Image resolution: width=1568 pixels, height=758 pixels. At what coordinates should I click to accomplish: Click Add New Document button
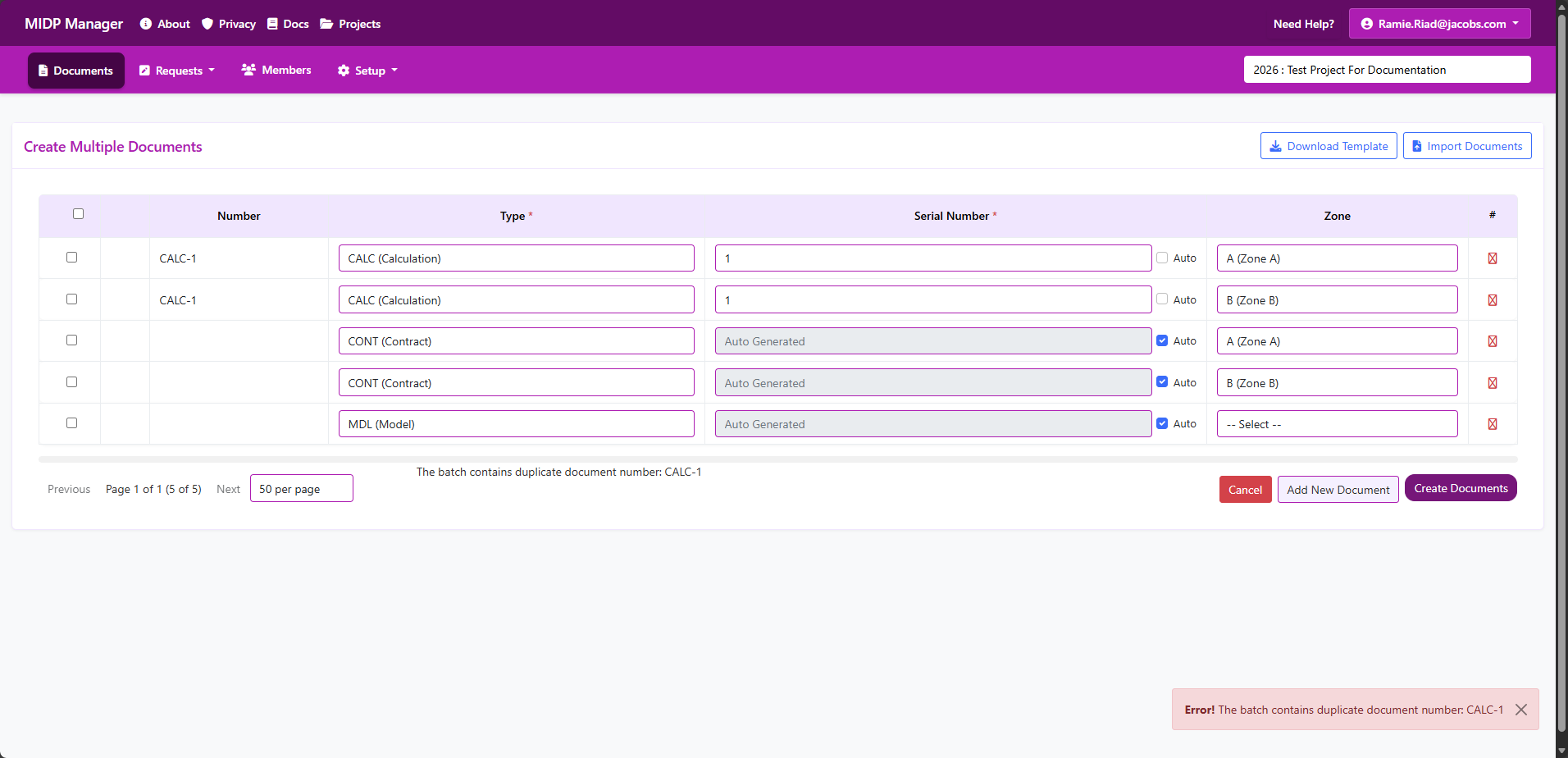pyautogui.click(x=1338, y=490)
